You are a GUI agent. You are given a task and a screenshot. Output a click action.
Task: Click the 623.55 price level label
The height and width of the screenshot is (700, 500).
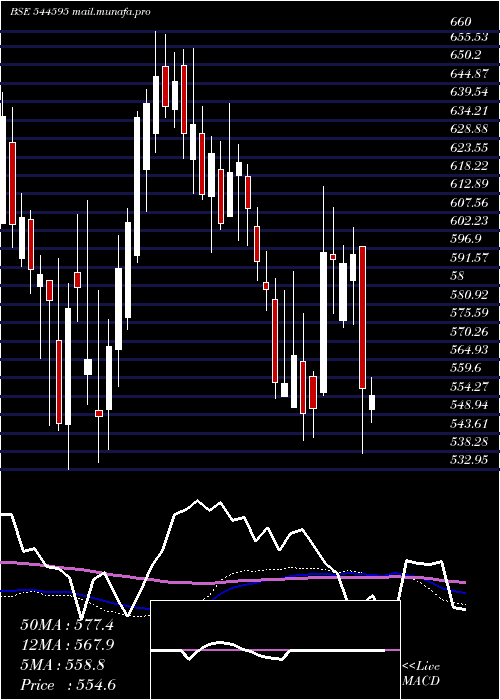tap(469, 147)
